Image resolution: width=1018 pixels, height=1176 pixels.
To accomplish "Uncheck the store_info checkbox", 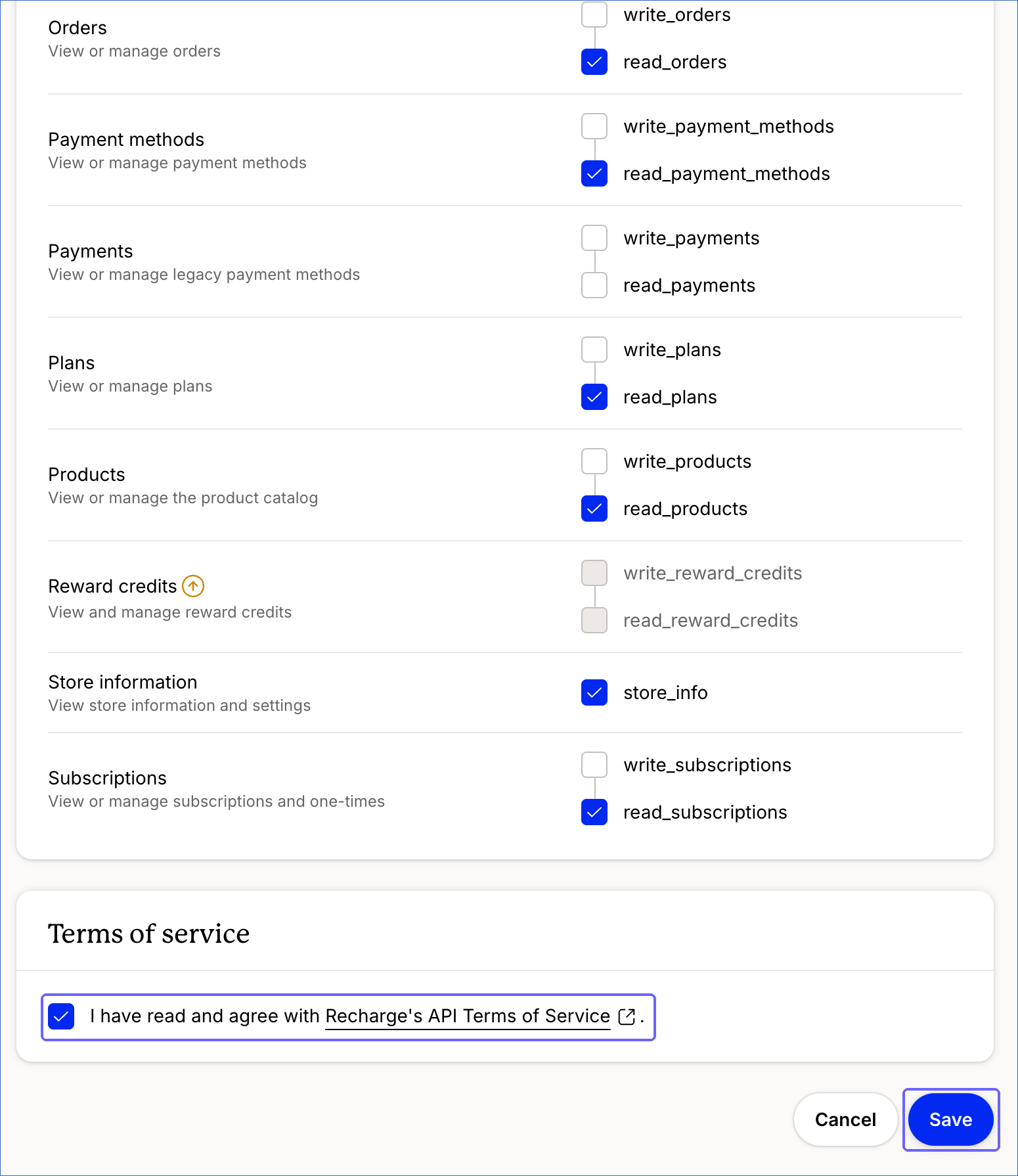I will click(x=594, y=692).
